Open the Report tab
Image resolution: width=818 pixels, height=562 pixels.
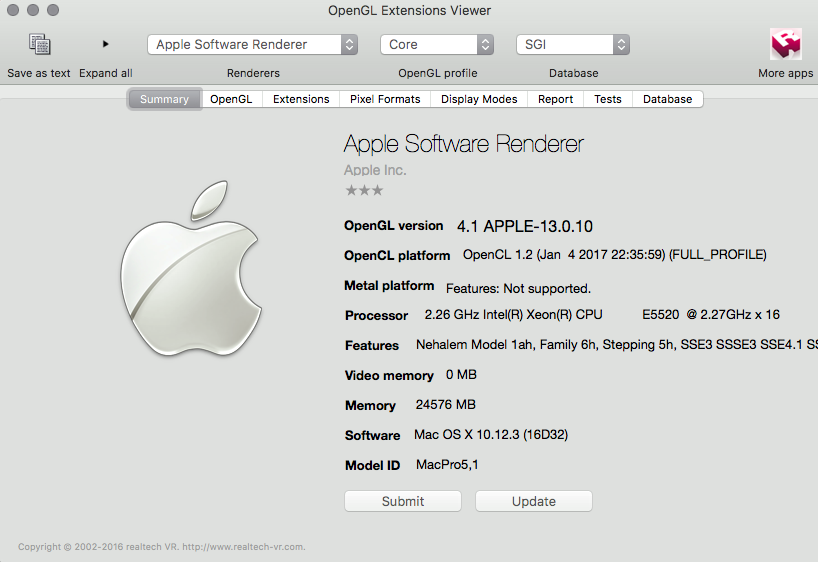pos(556,99)
